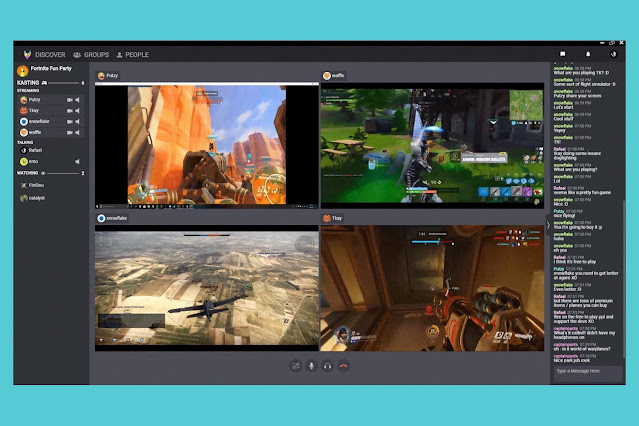This screenshot has width=639, height=426.
Task: Open the user profile avatar in the top bar
Action: [613, 54]
